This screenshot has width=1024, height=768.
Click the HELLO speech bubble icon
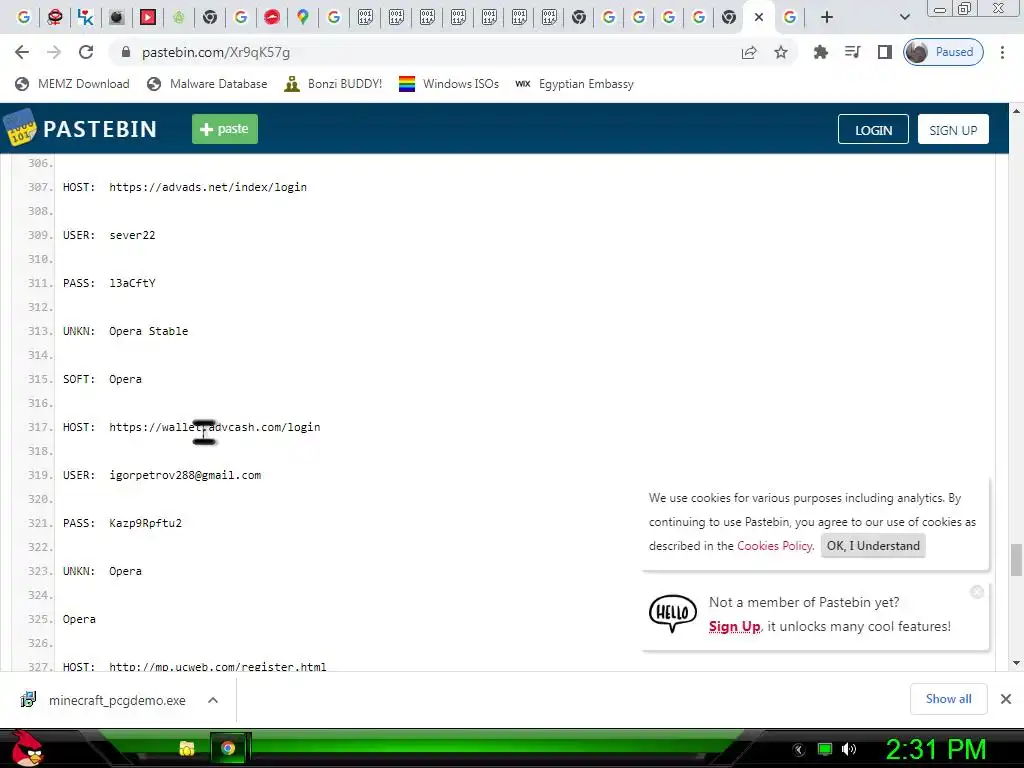point(673,613)
